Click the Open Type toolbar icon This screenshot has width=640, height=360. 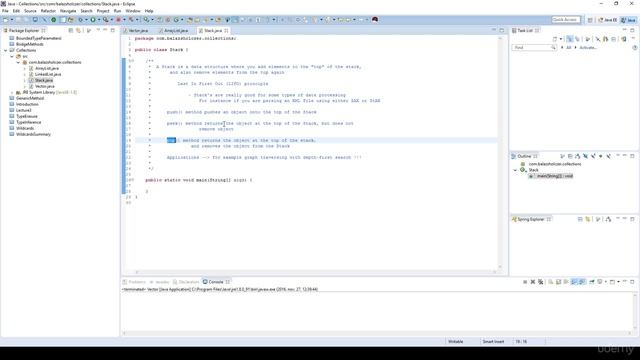[x=190, y=20]
